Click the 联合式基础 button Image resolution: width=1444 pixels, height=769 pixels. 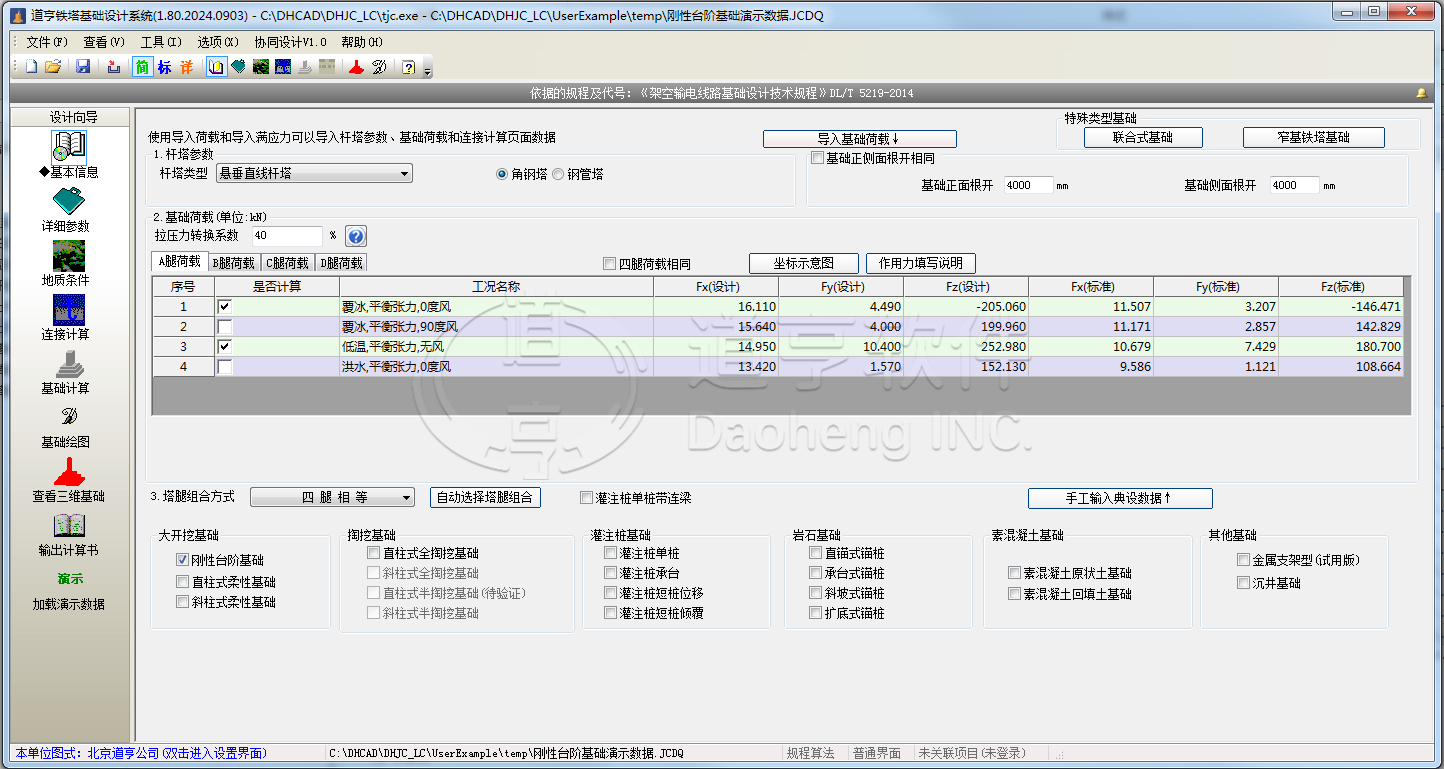[1143, 138]
